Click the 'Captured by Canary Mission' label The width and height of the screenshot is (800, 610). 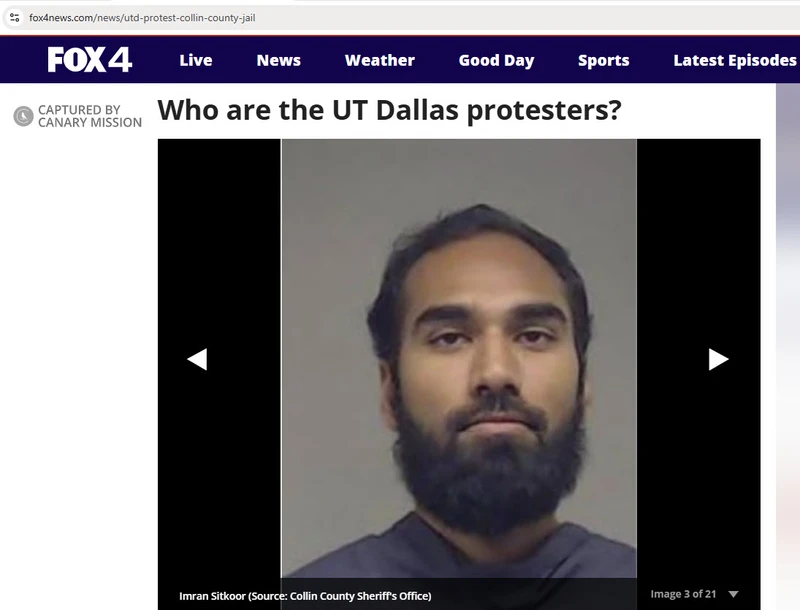pyautogui.click(x=90, y=116)
